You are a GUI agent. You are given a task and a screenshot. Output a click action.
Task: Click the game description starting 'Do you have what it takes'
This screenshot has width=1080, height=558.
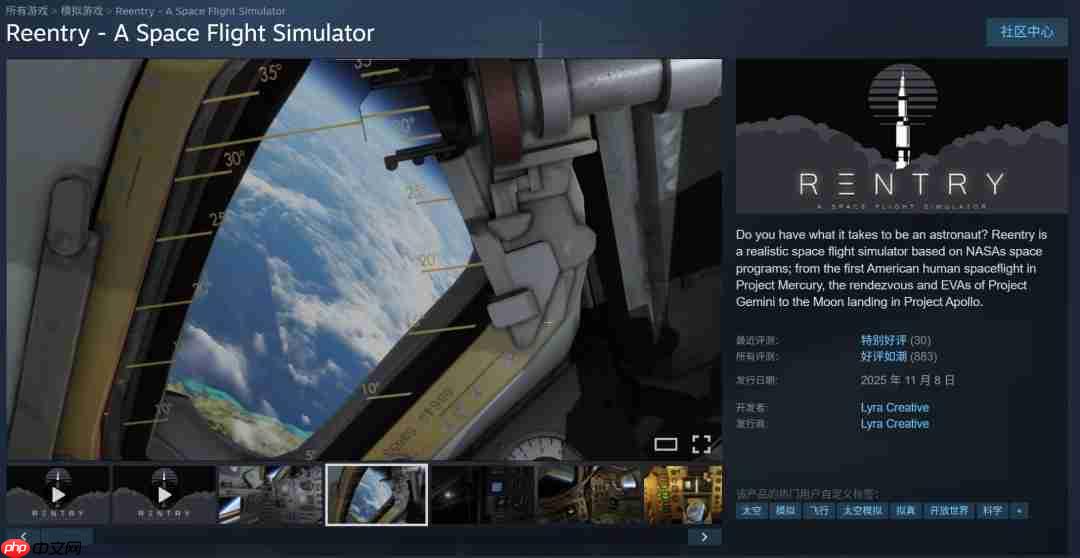(x=893, y=268)
